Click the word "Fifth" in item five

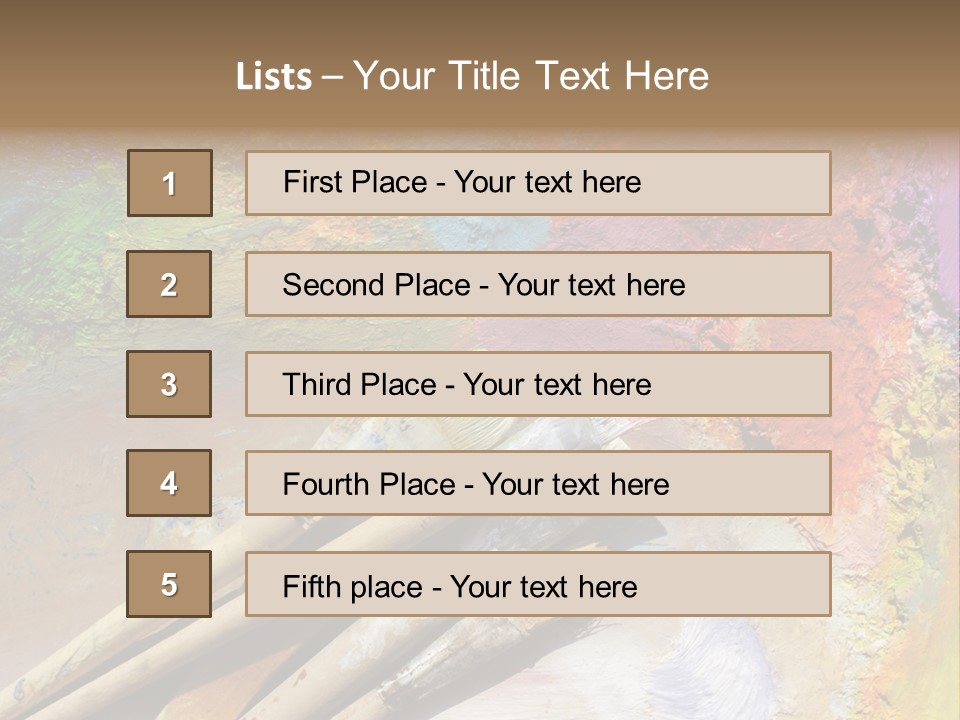coord(311,586)
